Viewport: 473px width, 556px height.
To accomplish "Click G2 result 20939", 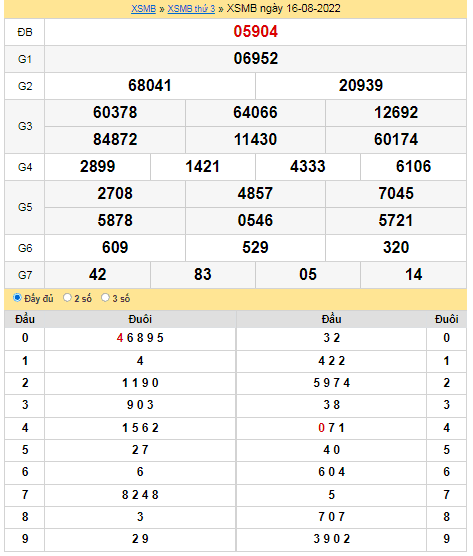I will [361, 85].
